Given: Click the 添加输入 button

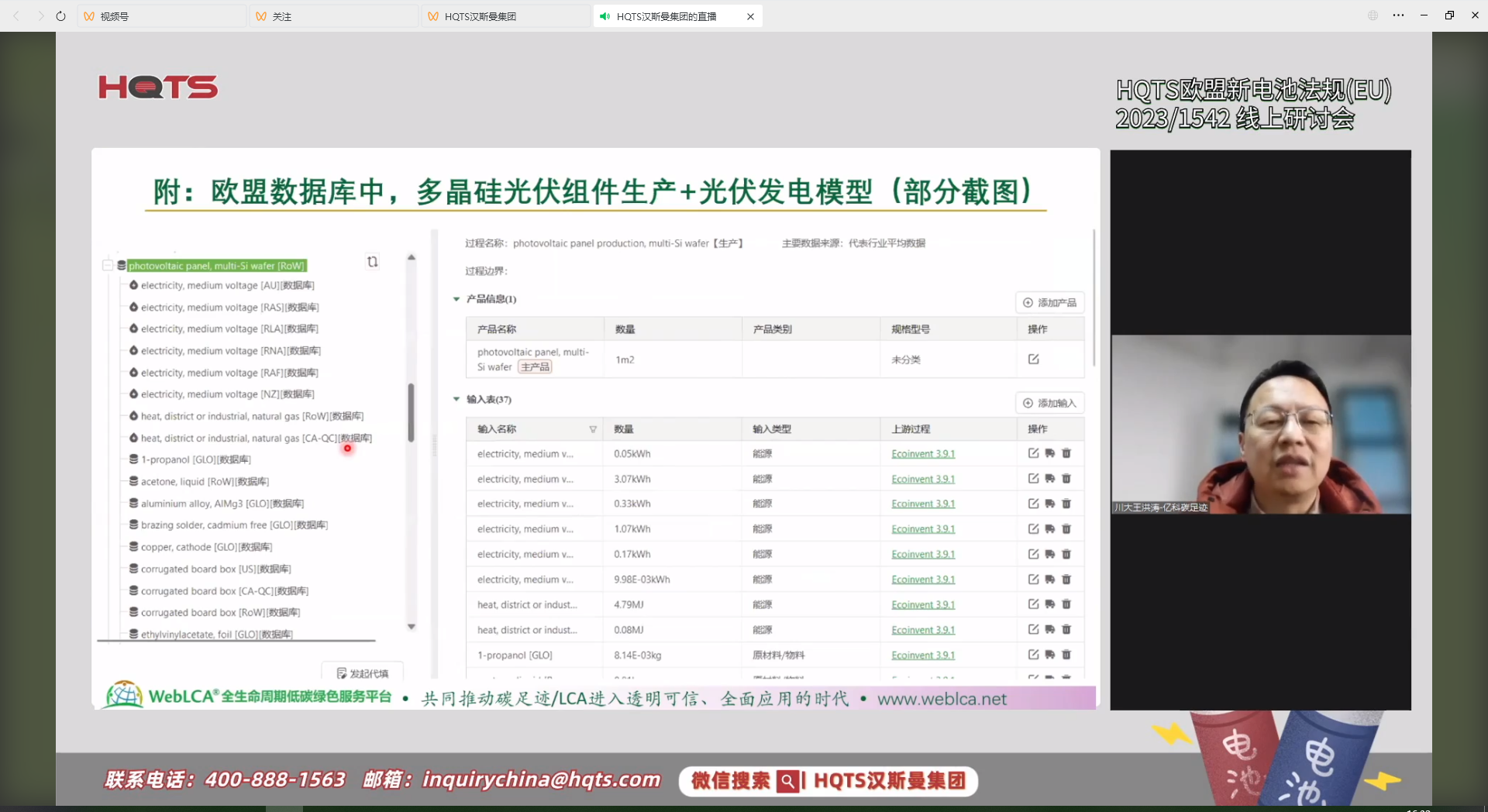Looking at the screenshot, I should click(1049, 403).
